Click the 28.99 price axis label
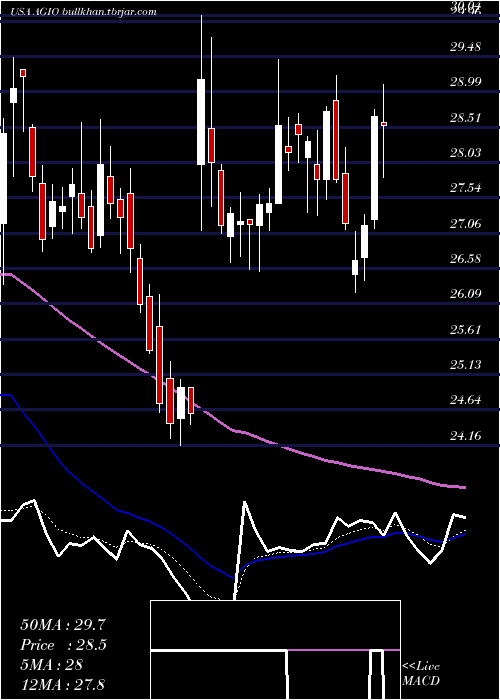 point(465,82)
